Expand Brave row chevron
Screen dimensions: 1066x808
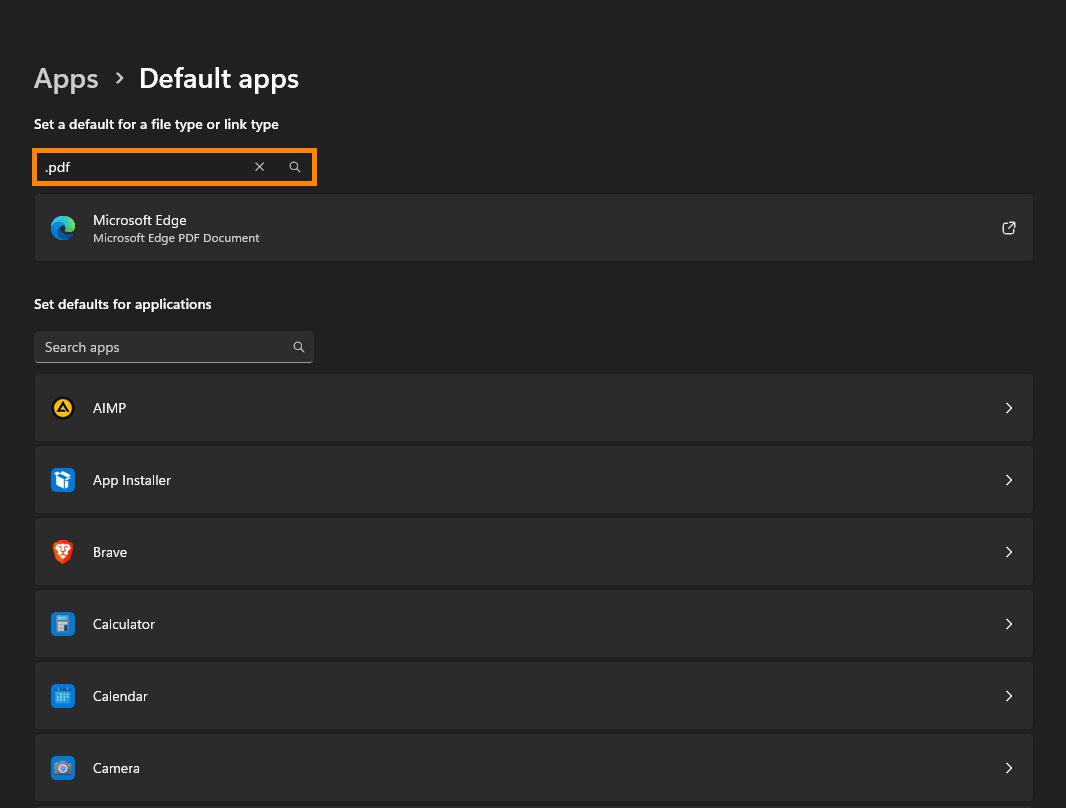[x=1009, y=552]
